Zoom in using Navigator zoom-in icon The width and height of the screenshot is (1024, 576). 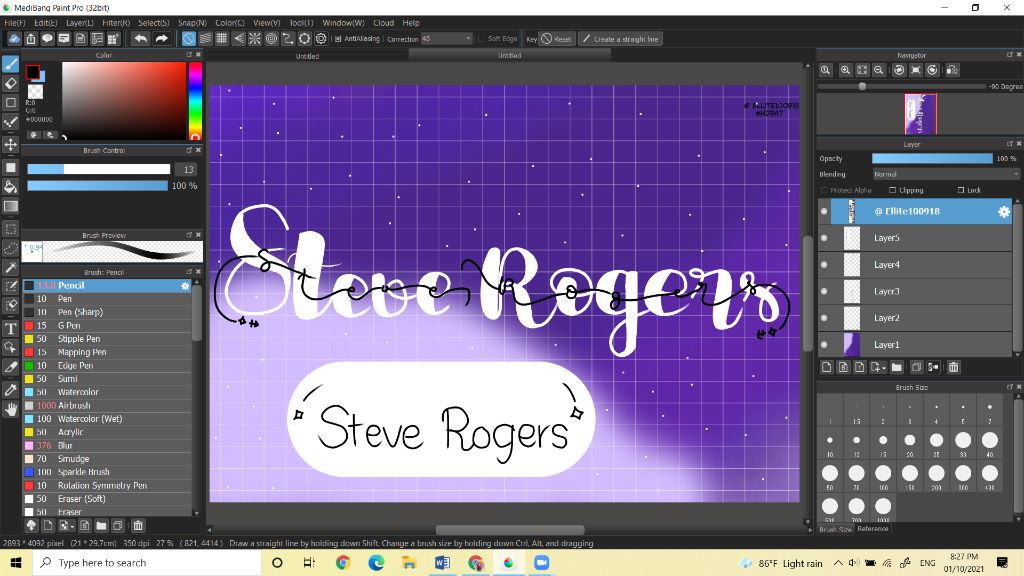[845, 70]
